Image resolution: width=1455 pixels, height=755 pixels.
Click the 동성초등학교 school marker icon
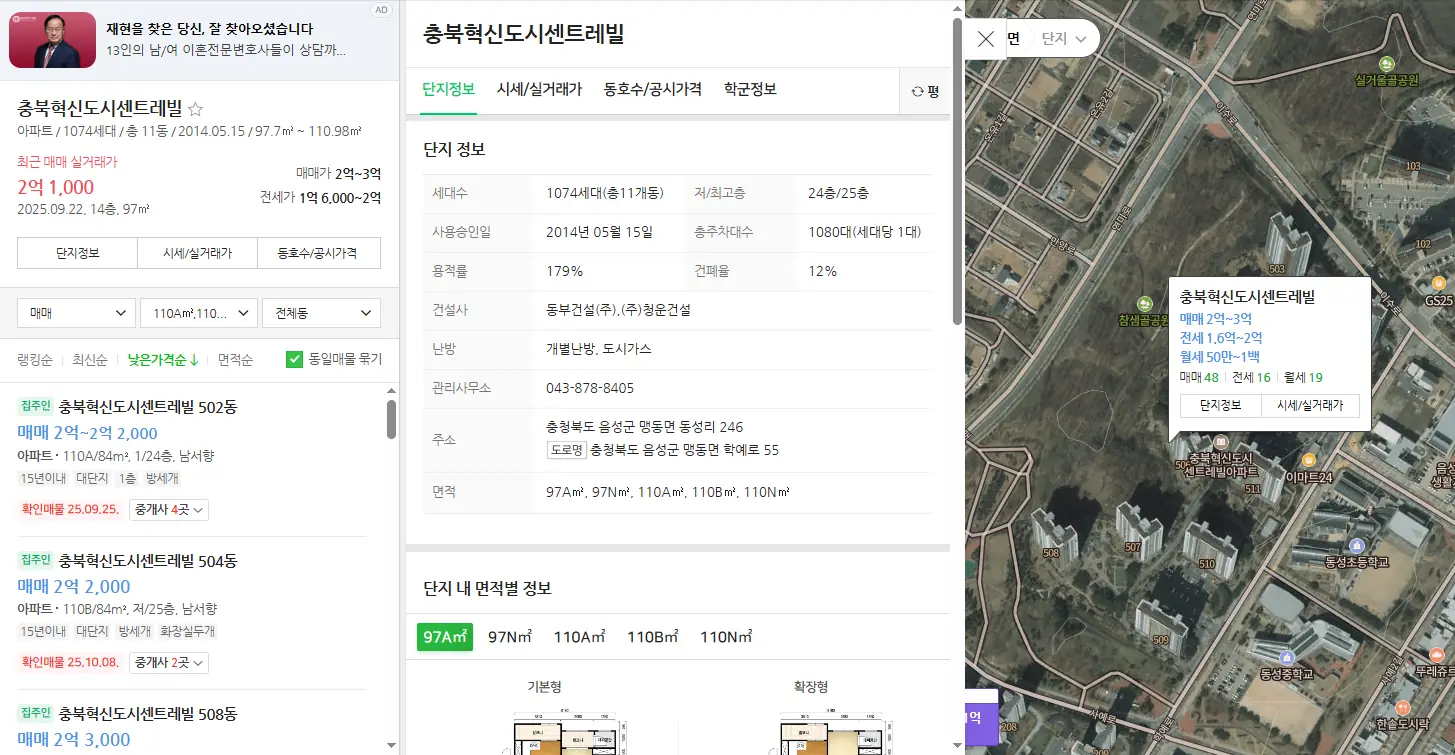(1356, 545)
